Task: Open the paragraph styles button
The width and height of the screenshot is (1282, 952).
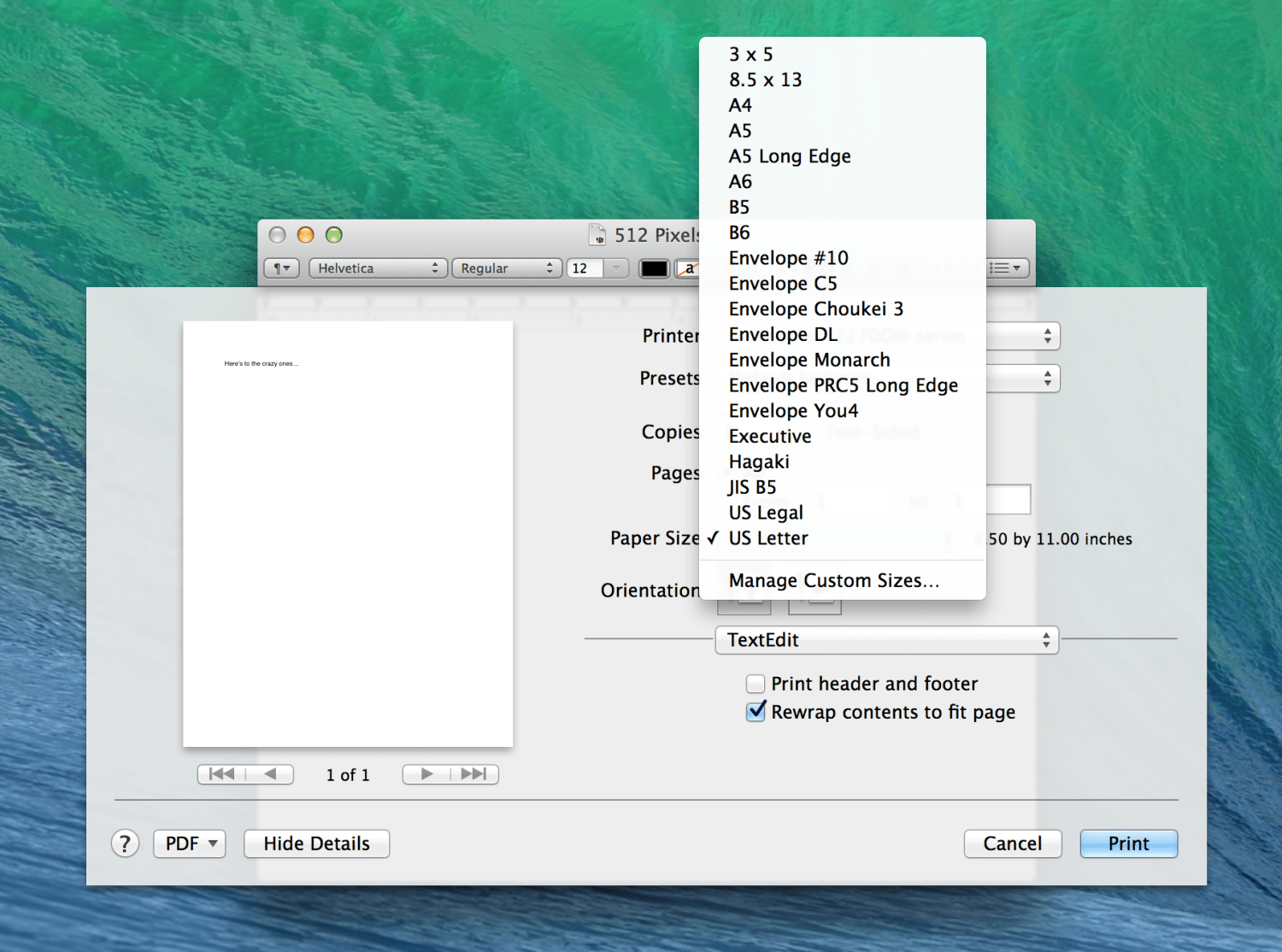Action: tap(281, 268)
